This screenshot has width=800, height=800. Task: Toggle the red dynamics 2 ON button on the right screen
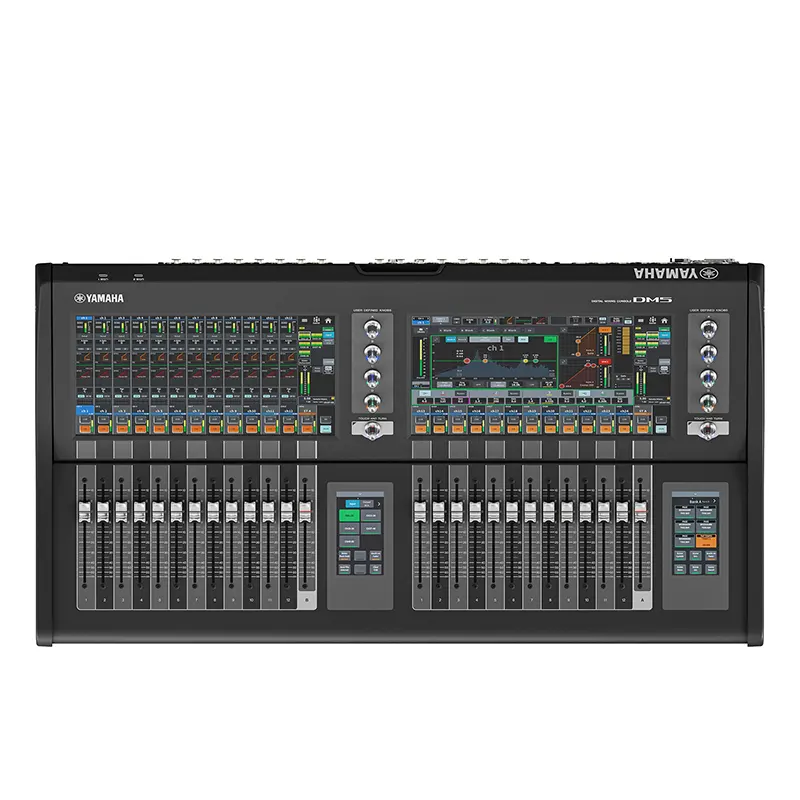tap(605, 361)
